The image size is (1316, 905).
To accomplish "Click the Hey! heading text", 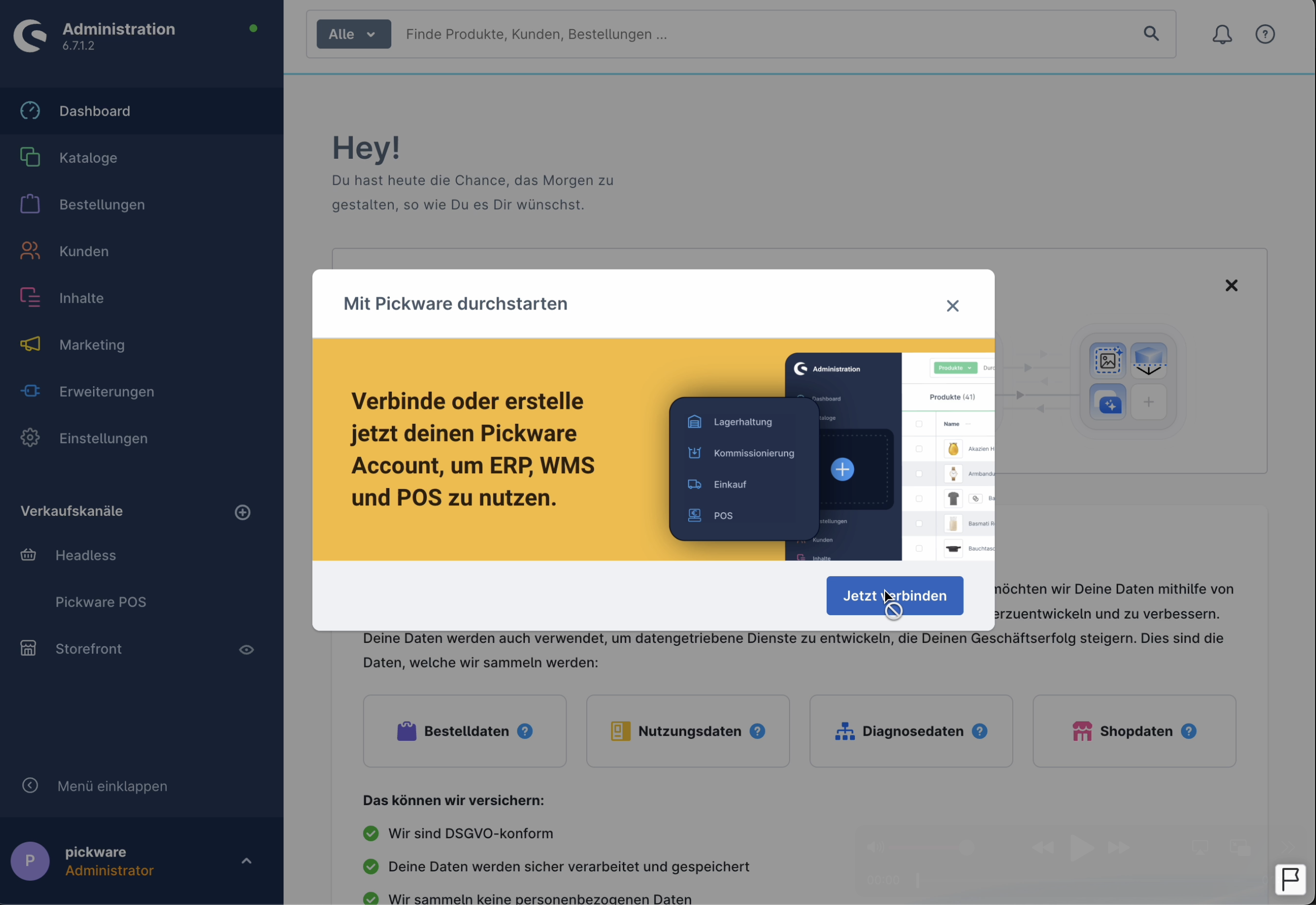I will [x=366, y=148].
